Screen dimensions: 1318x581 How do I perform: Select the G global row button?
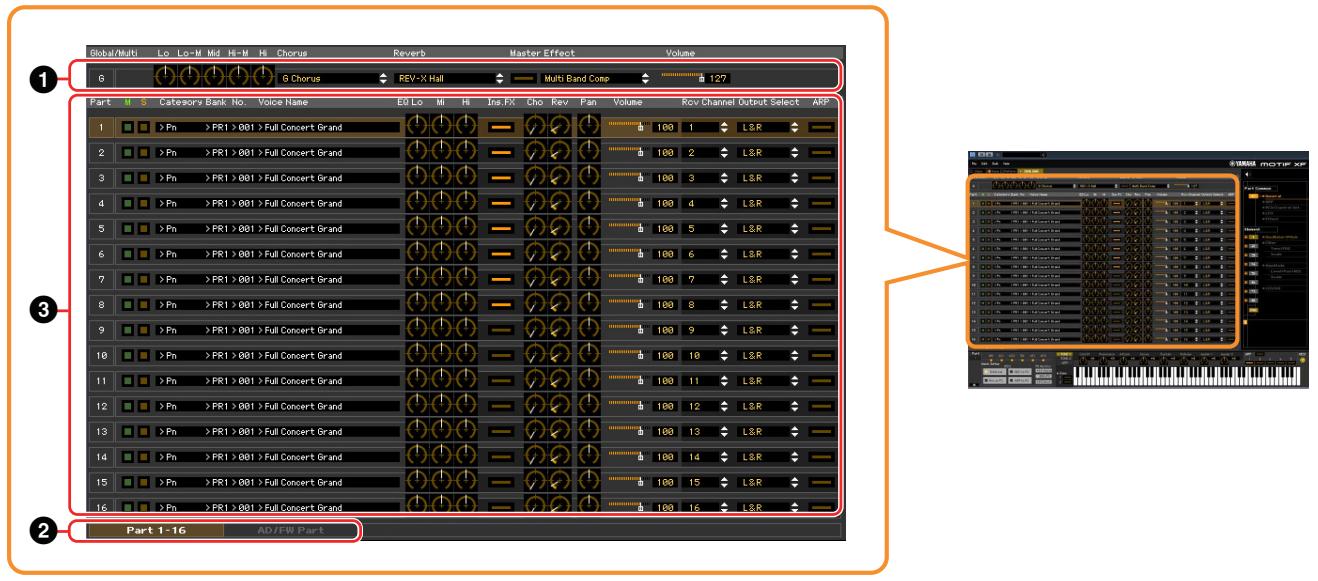pos(101,77)
